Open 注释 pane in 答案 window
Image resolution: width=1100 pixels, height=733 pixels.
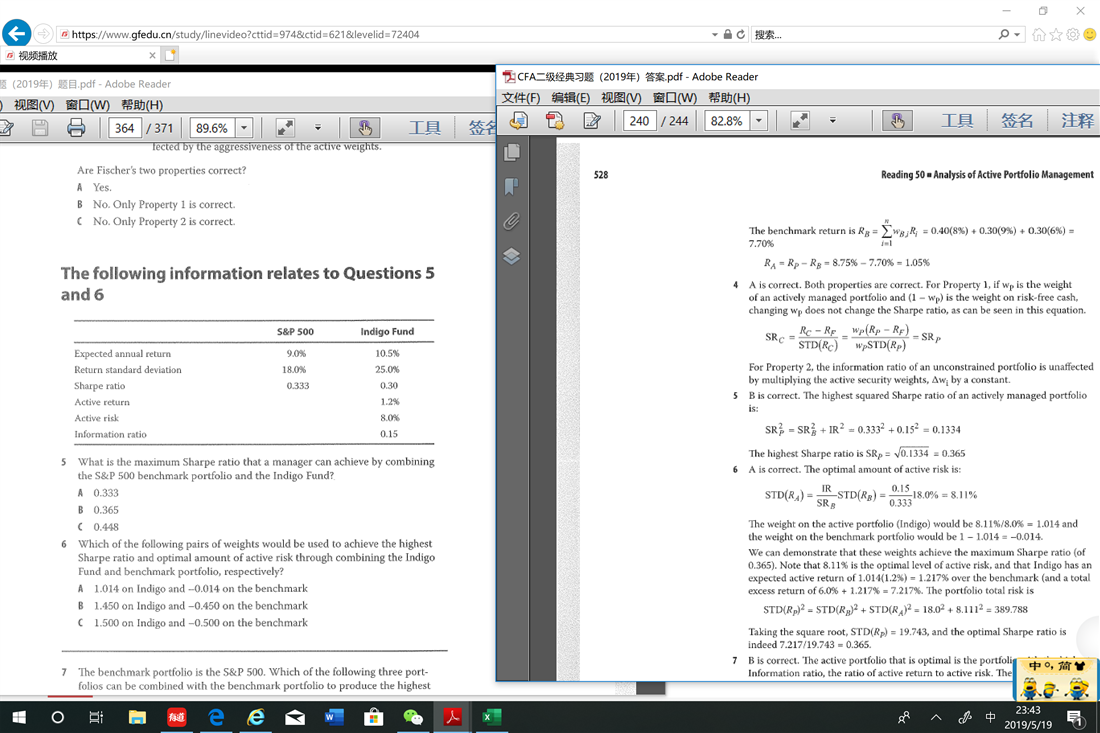pos(1077,121)
